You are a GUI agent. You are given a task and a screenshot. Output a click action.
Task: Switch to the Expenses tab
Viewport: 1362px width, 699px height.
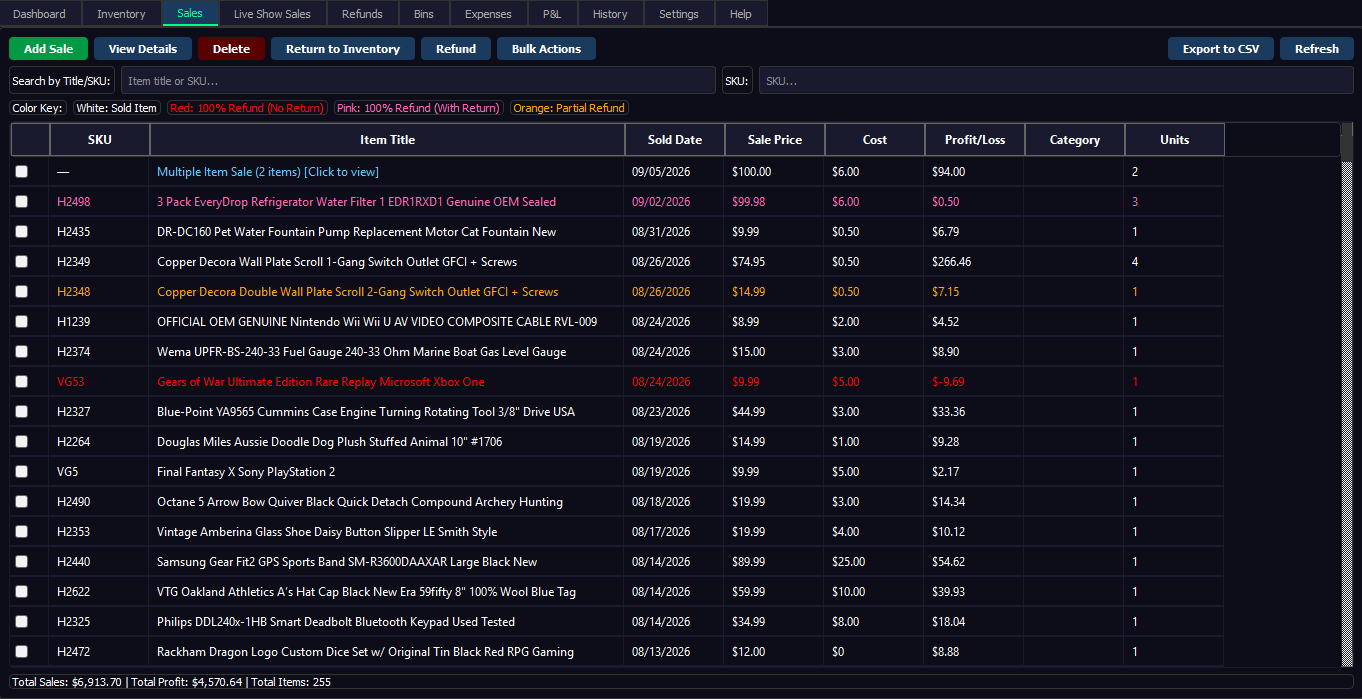click(x=488, y=14)
